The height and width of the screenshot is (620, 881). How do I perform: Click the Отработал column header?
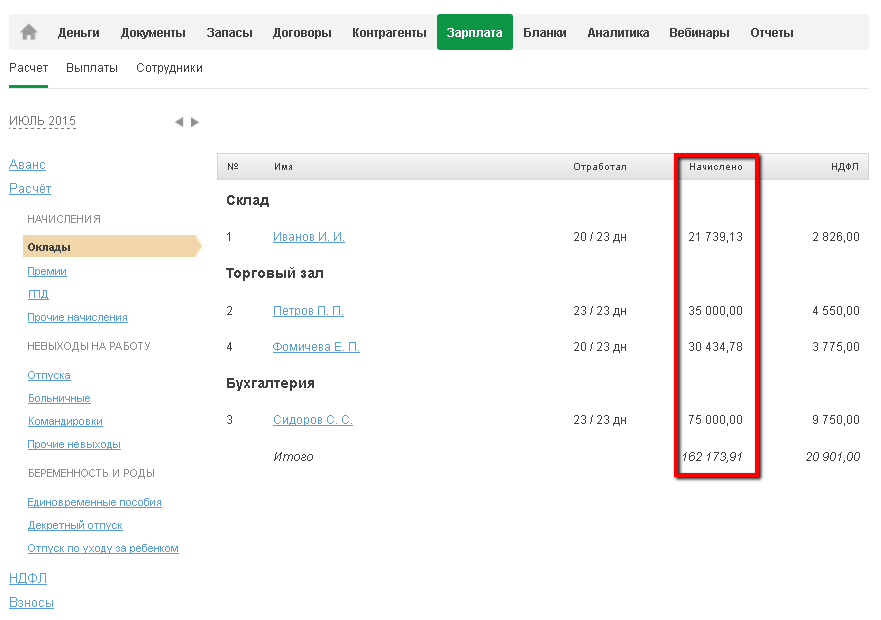600,167
